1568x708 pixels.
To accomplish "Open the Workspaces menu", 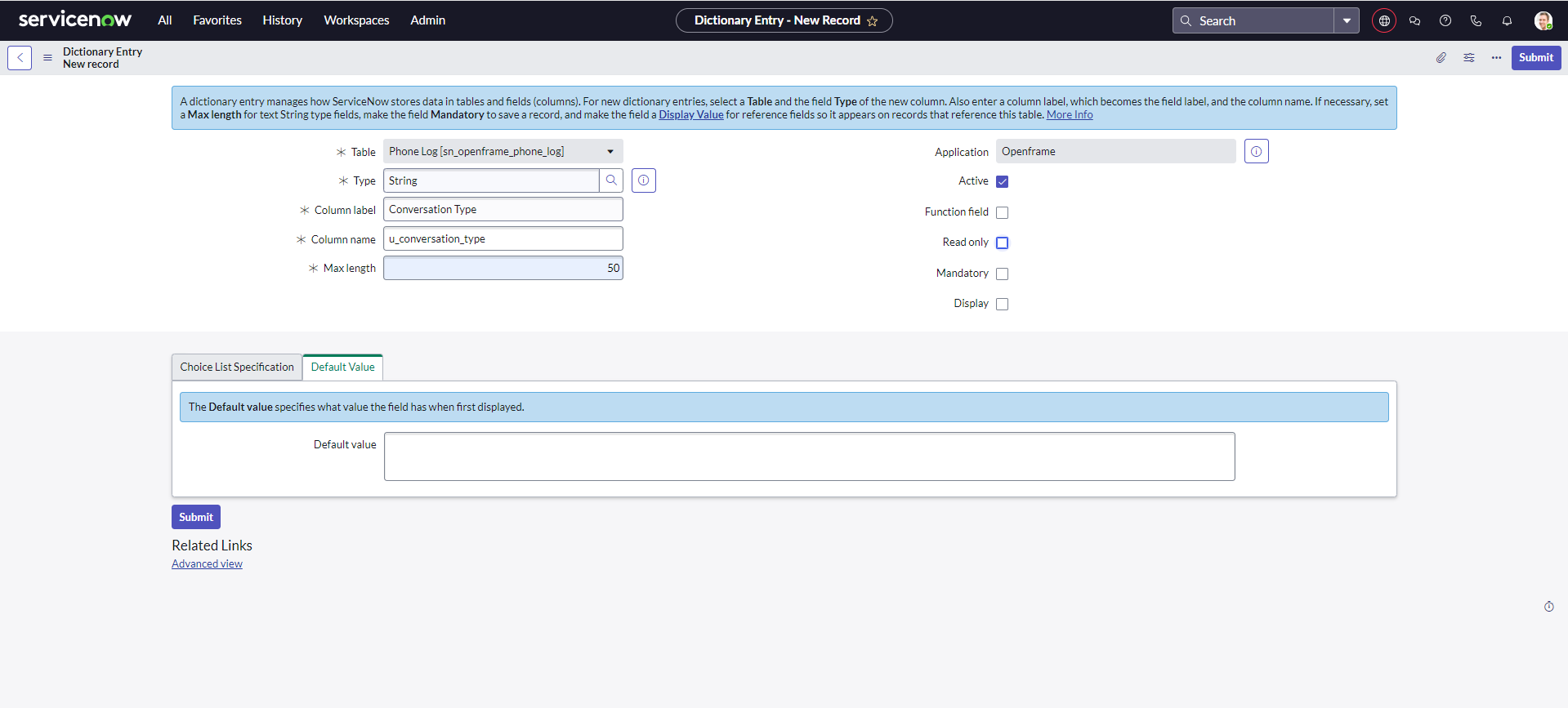I will (356, 20).
